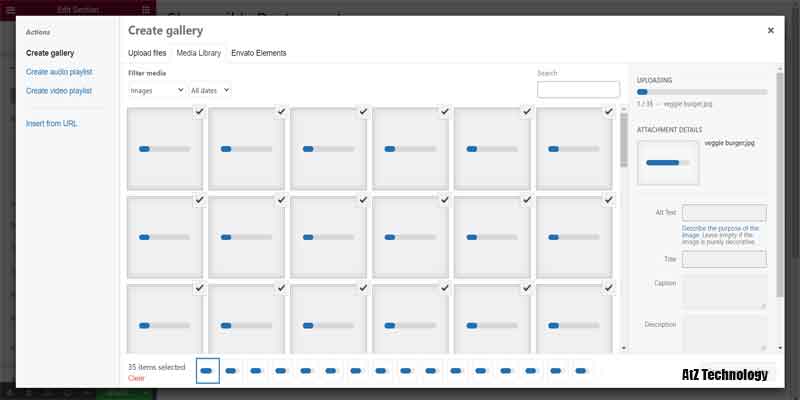The width and height of the screenshot is (800, 400).
Task: Close the Create gallery dialog
Action: [x=770, y=30]
